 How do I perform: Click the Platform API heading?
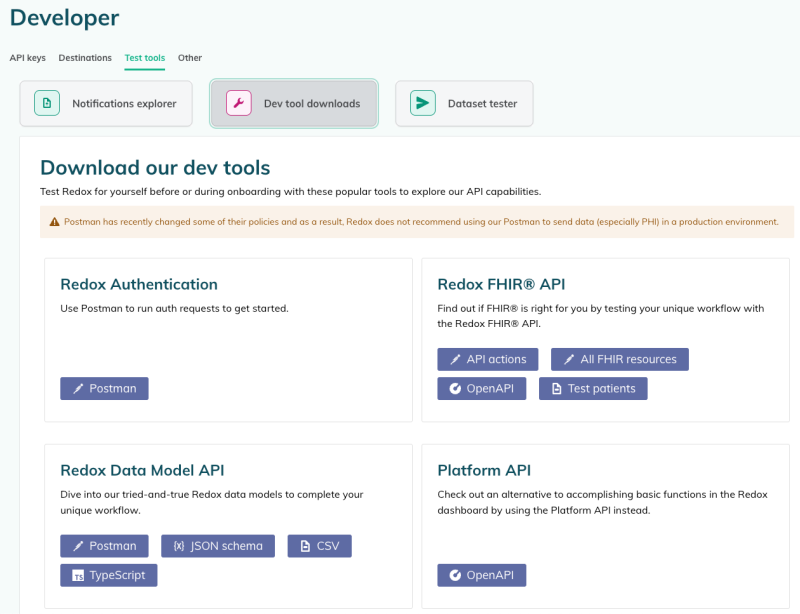[x=484, y=470]
